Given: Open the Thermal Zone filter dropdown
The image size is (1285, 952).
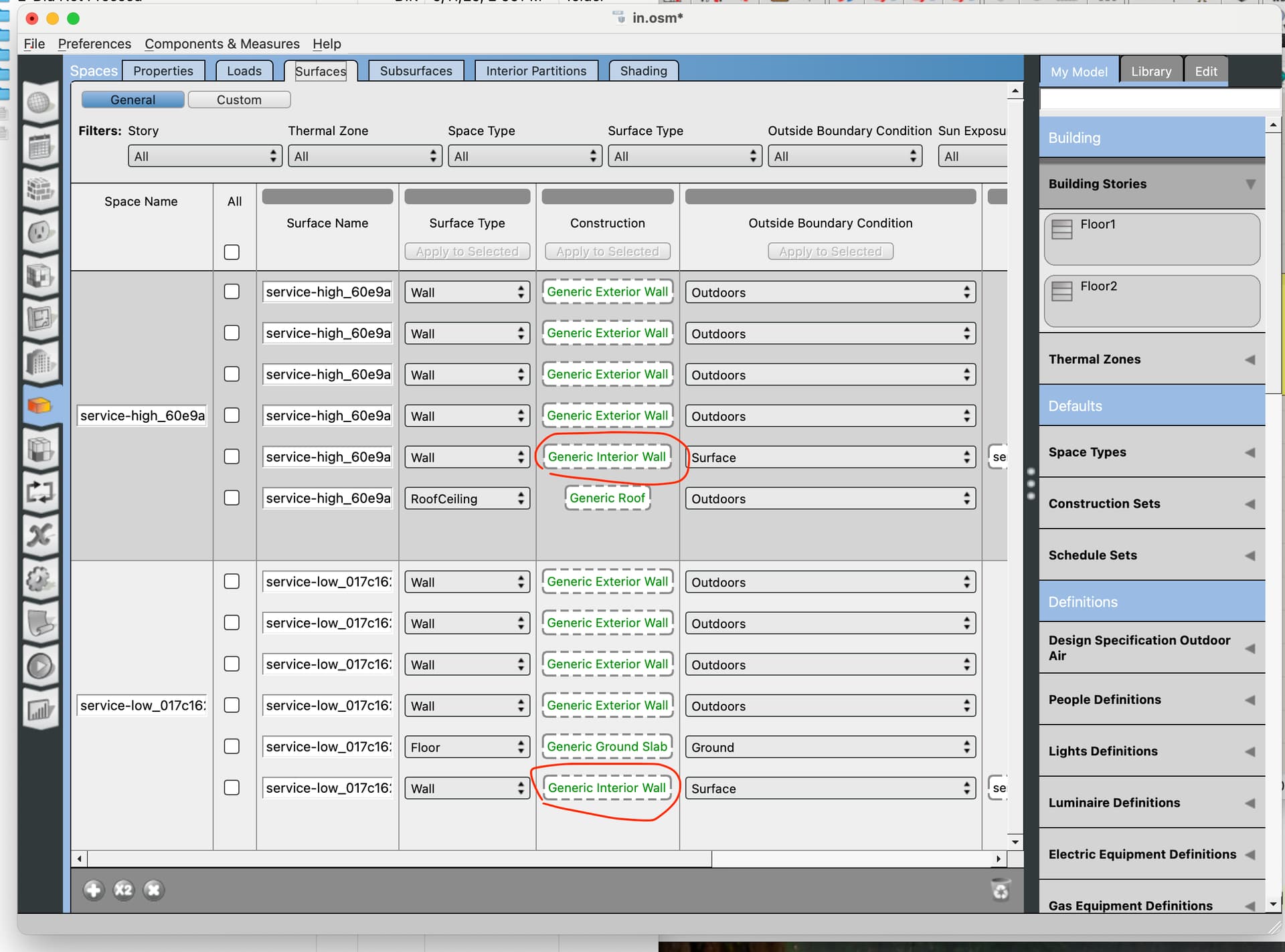Looking at the screenshot, I should [x=365, y=157].
